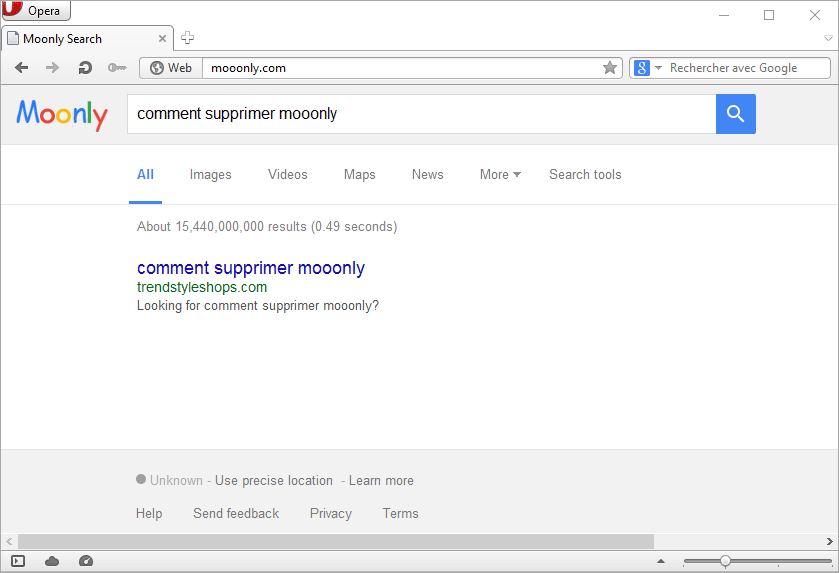Open the comment supprimer mooonly result link
Screen dimensions: 839x573
click(251, 268)
